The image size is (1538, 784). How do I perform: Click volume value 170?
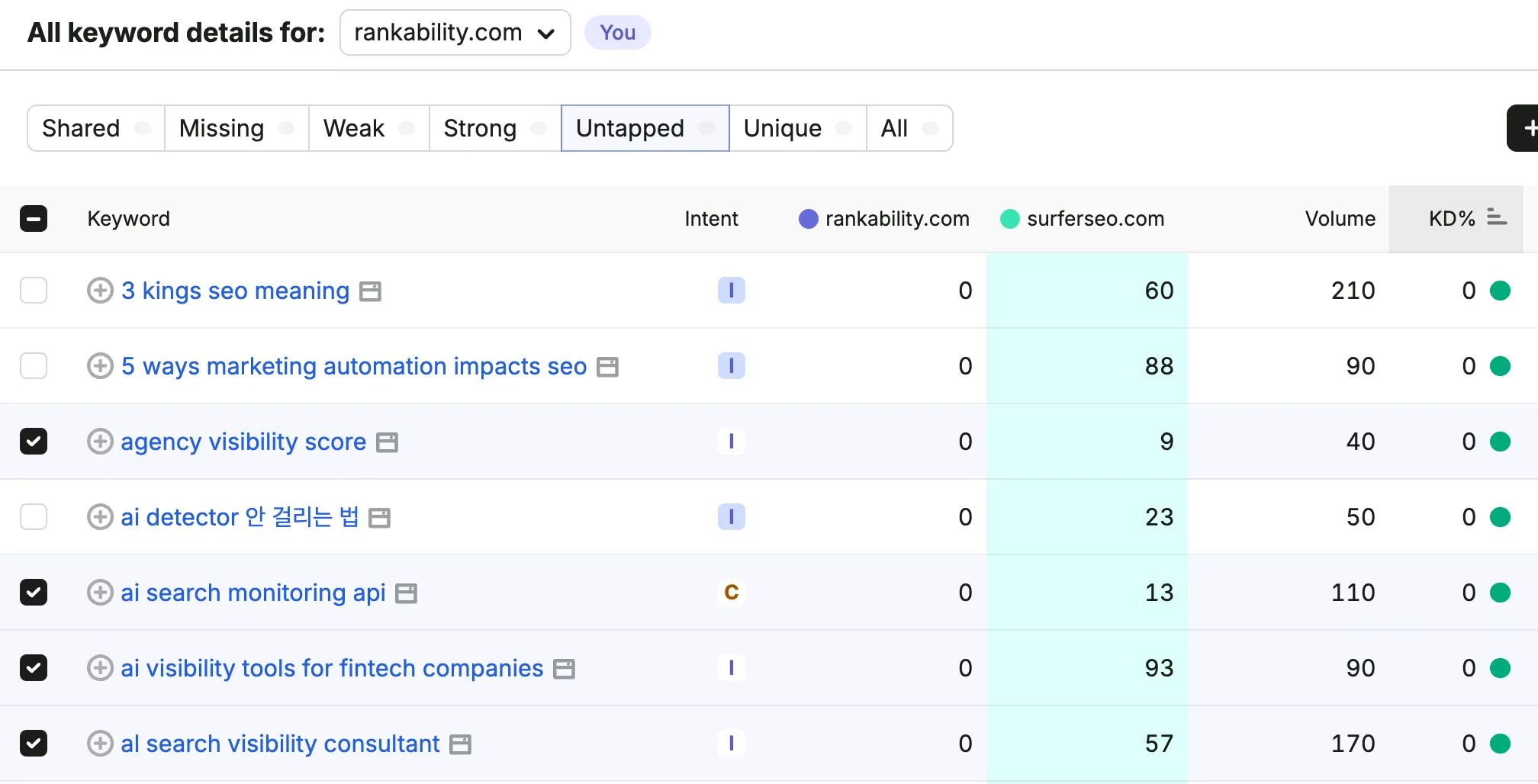click(1353, 744)
